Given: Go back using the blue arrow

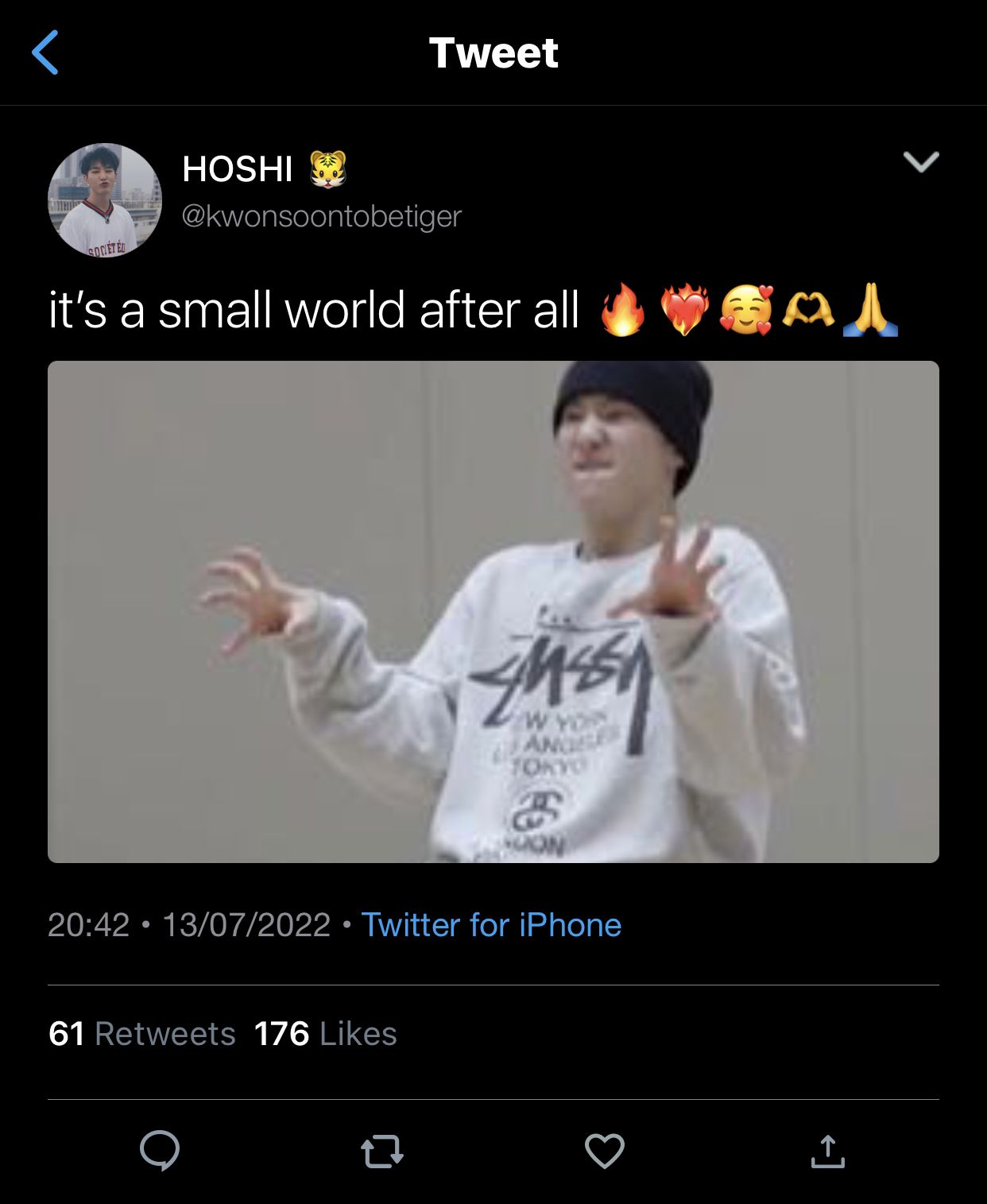Looking at the screenshot, I should (x=45, y=52).
